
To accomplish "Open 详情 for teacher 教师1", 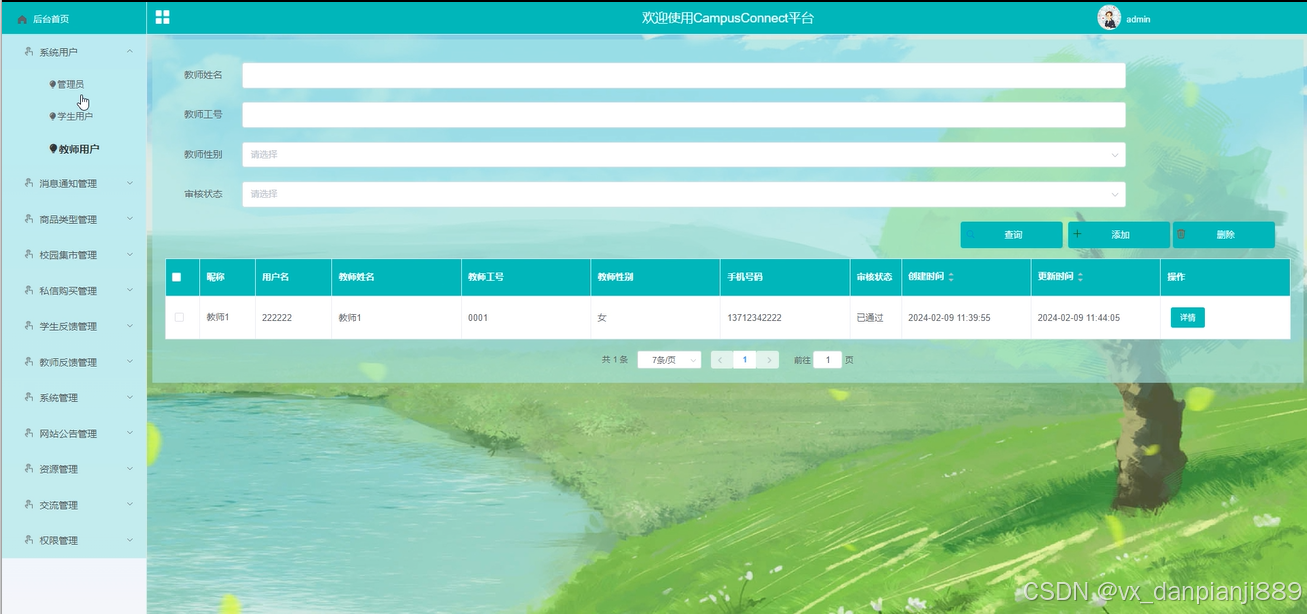I will 1188,317.
